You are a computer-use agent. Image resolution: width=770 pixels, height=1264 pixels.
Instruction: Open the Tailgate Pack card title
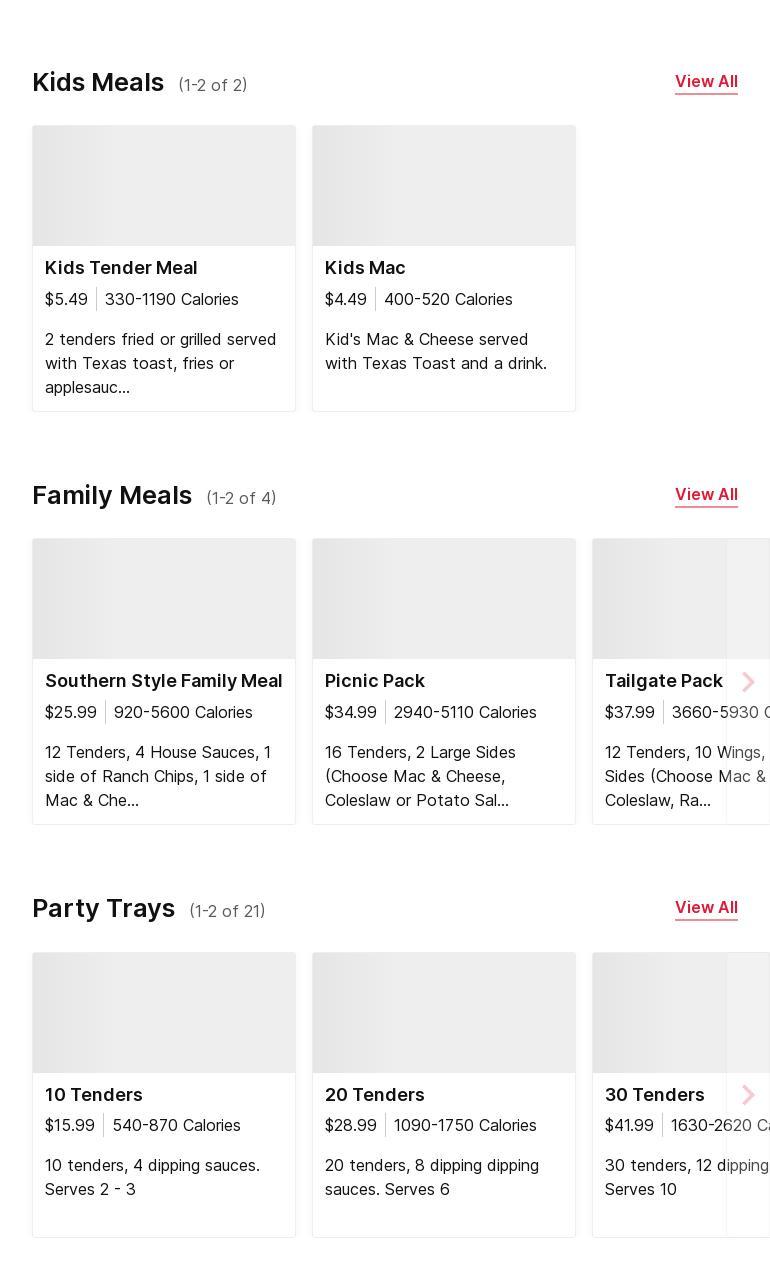point(663,681)
